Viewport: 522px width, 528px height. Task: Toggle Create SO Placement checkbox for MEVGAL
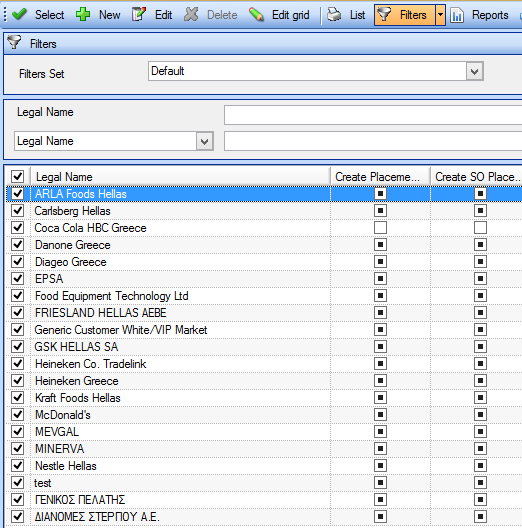click(480, 431)
